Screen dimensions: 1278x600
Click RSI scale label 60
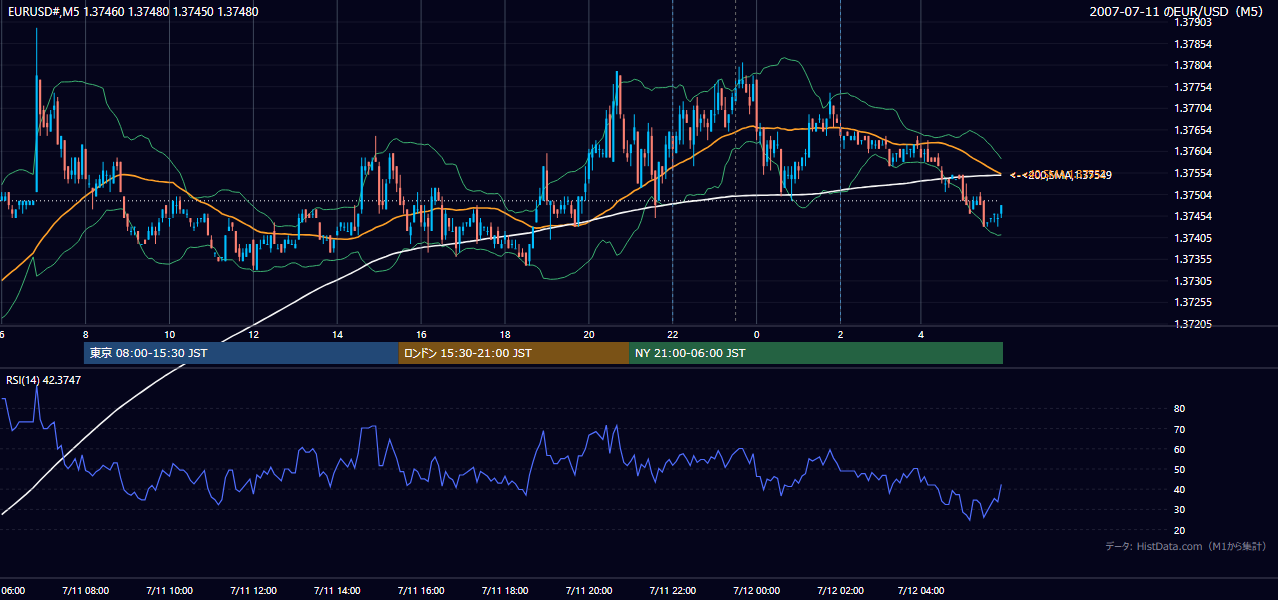coord(1179,449)
